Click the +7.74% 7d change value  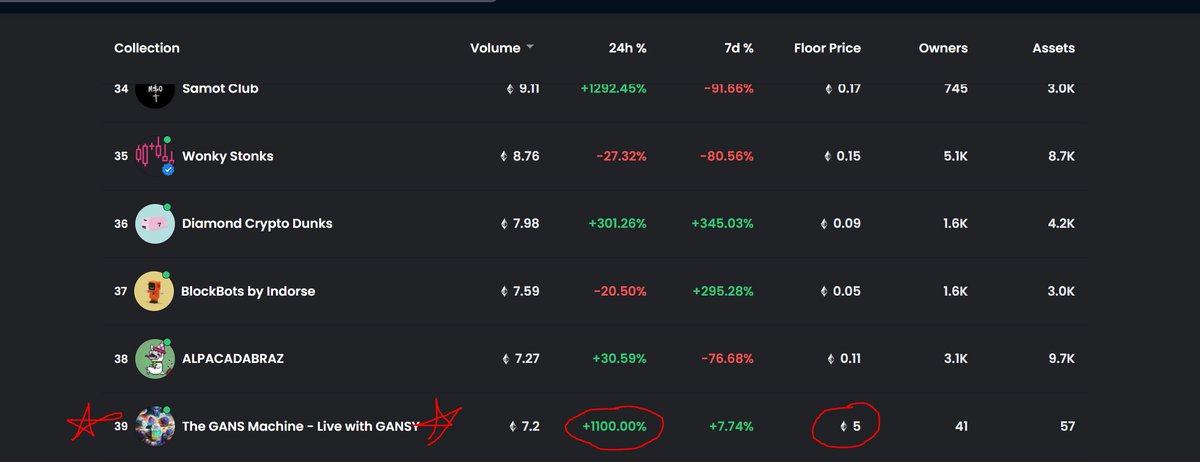pyautogui.click(x=729, y=426)
